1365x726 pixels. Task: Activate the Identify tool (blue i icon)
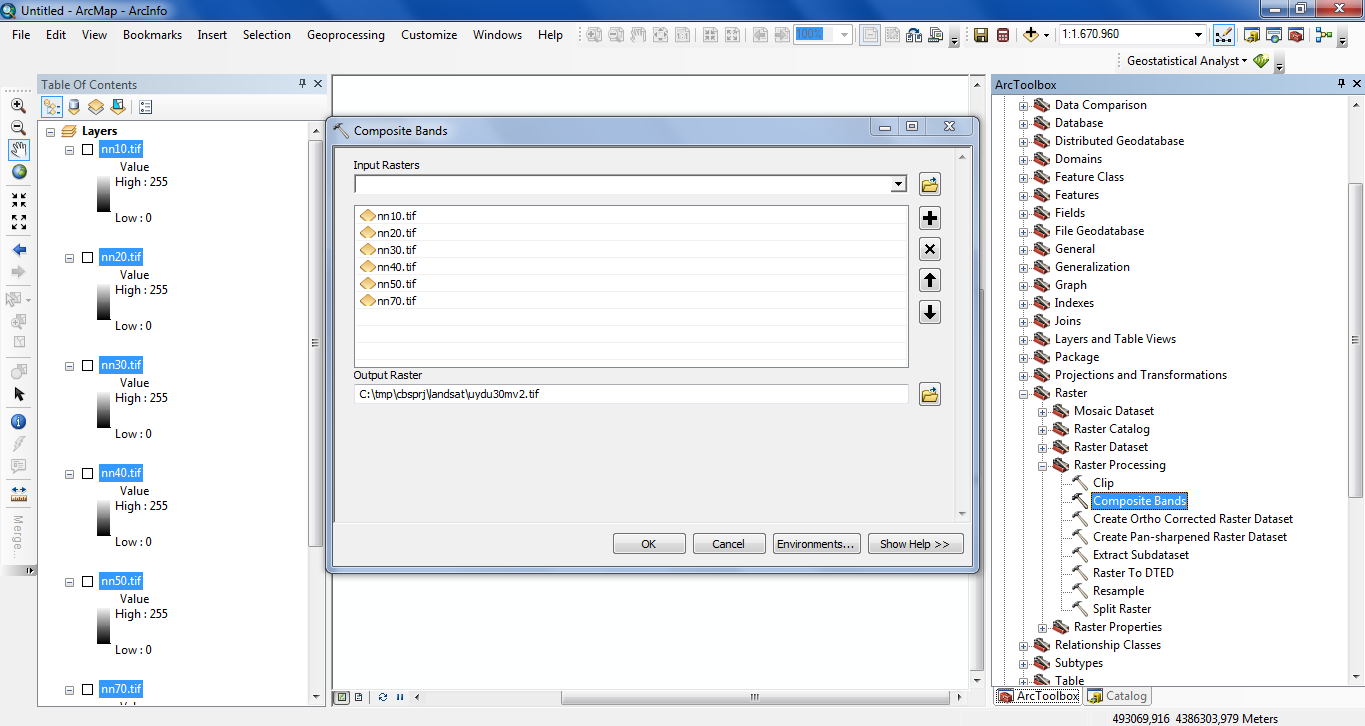(x=18, y=422)
